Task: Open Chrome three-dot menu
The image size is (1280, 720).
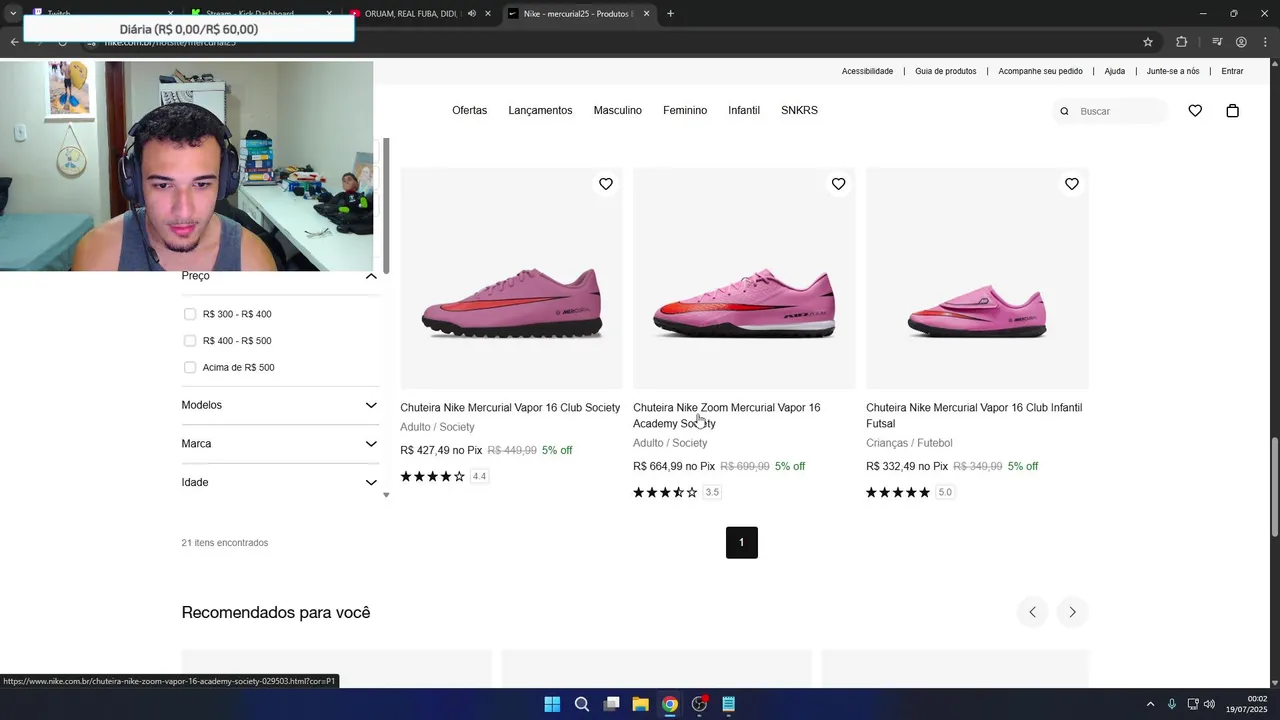Action: coord(1266,42)
